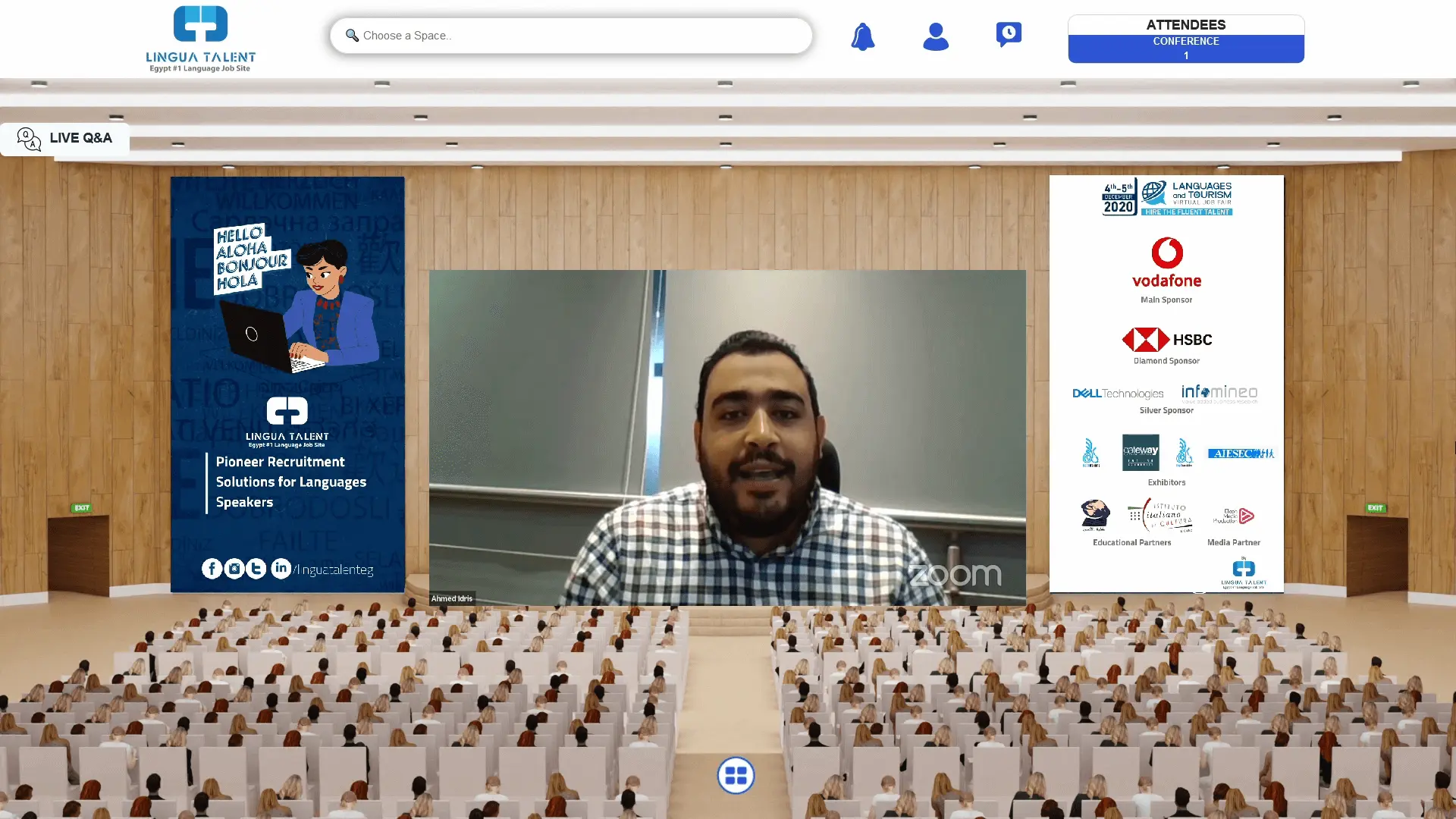Viewport: 1456px width, 819px height.
Task: Expand the Exhibitors section panel
Action: tap(1166, 482)
